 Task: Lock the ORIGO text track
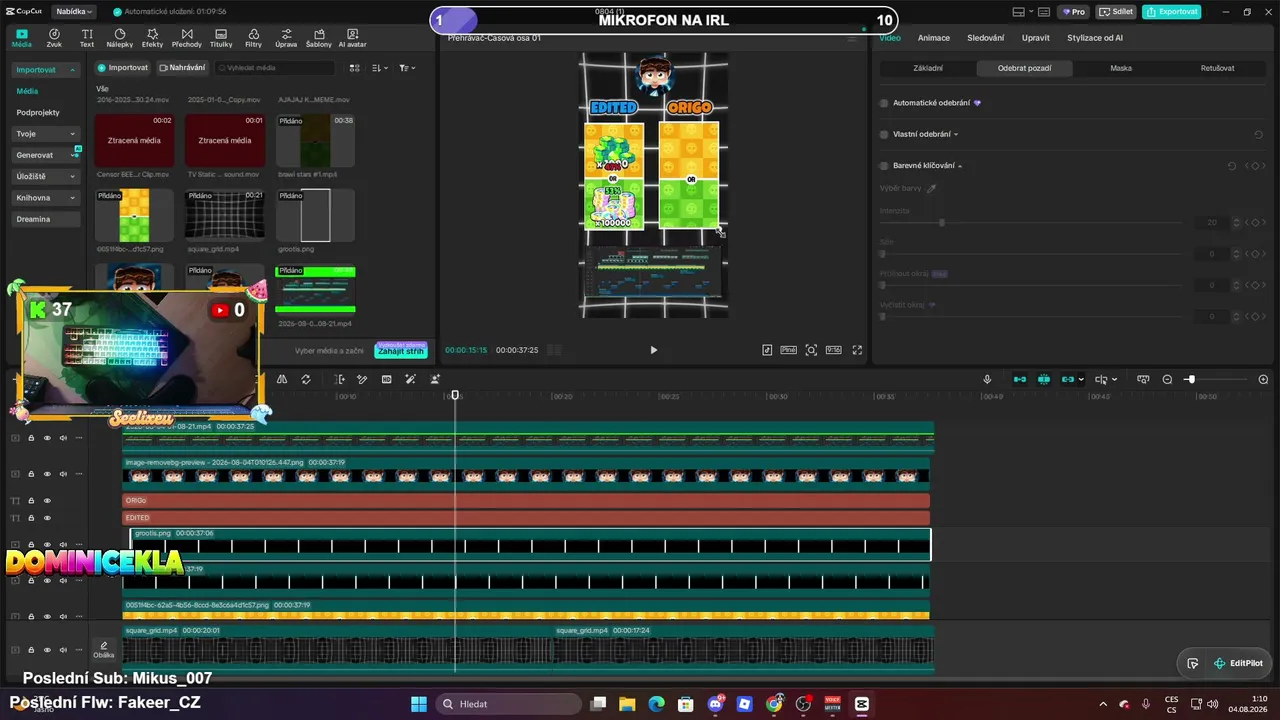click(31, 500)
